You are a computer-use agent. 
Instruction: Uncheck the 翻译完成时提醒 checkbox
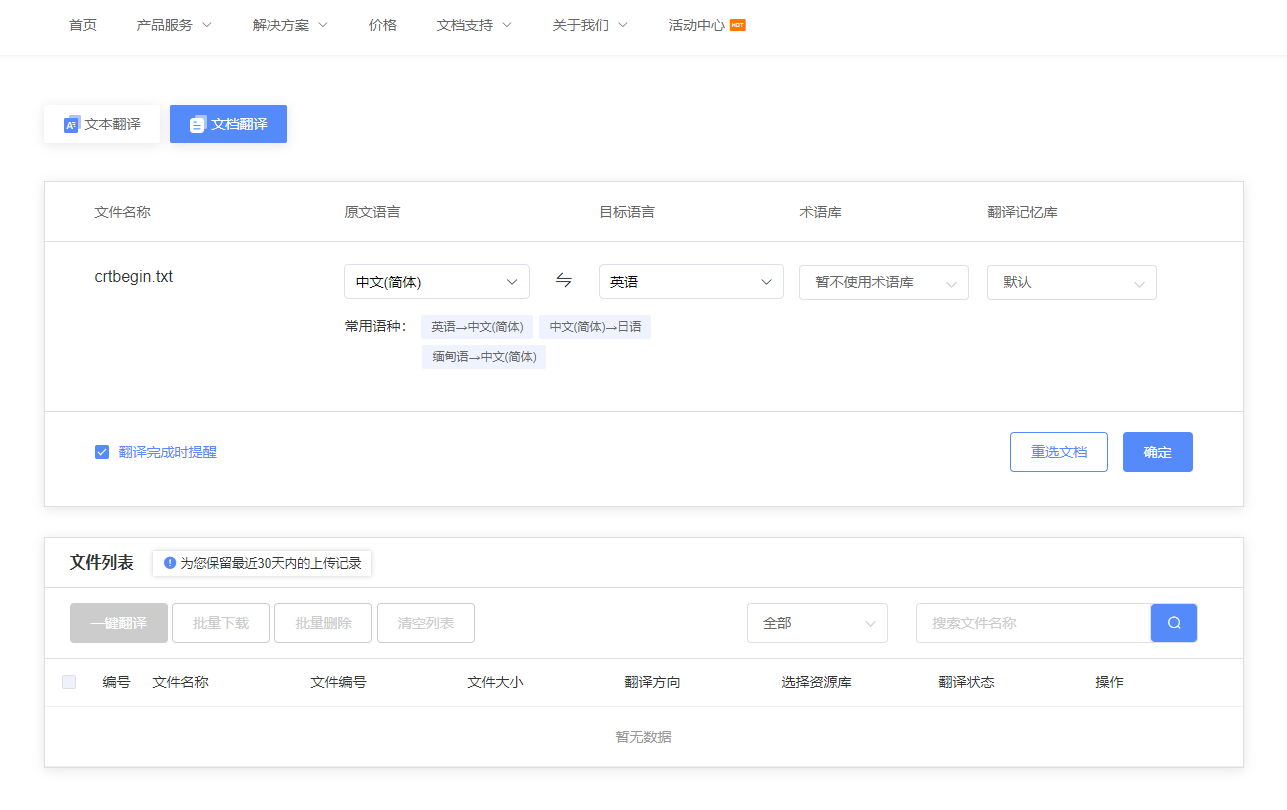pyautogui.click(x=102, y=452)
